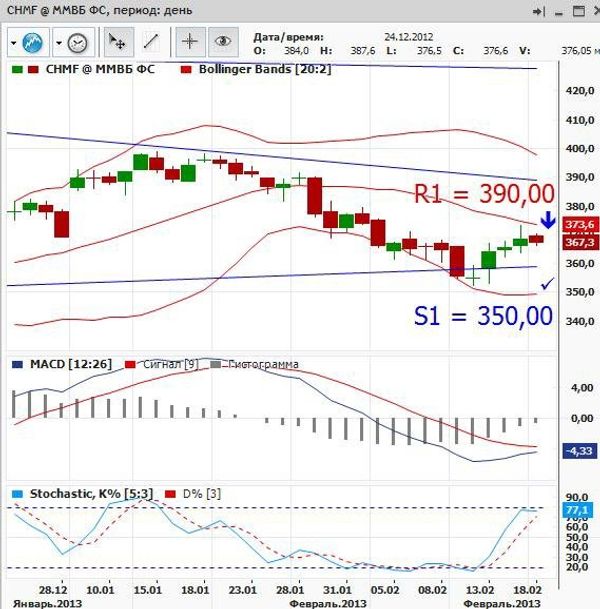This screenshot has height=609, width=600.
Task: Click the low value 376,5
Action: [429, 50]
